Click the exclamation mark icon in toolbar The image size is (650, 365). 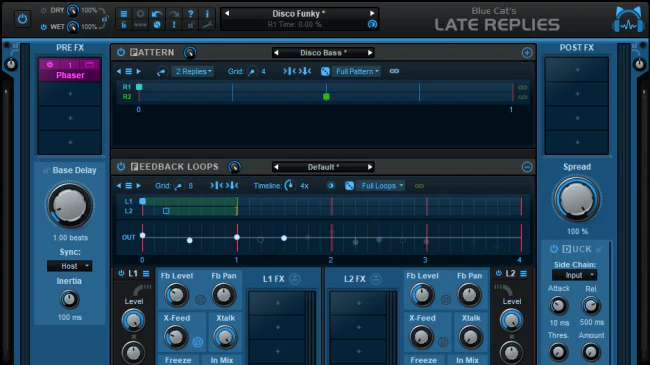pos(174,25)
